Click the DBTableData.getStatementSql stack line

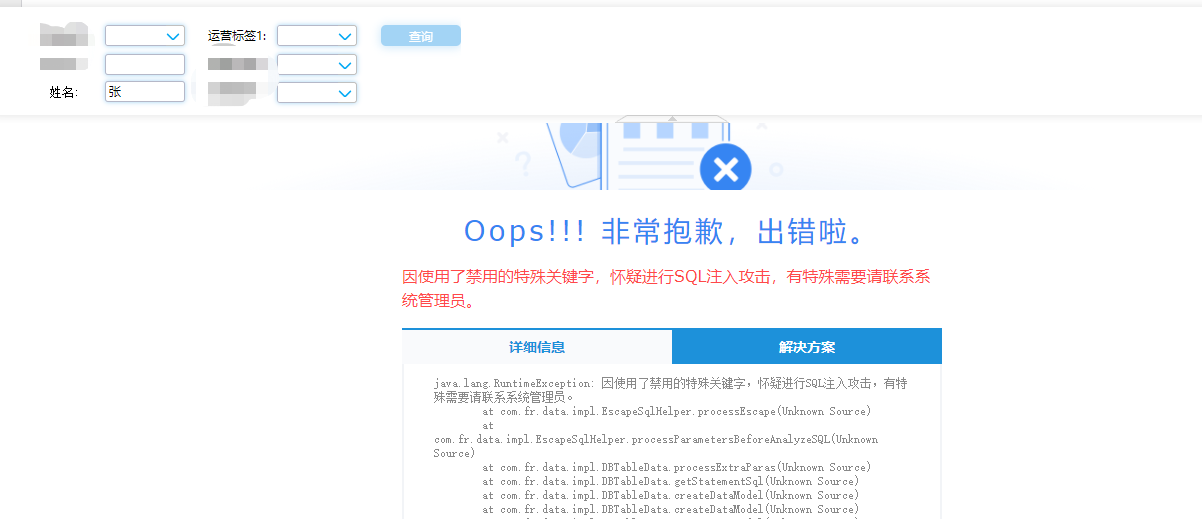tap(670, 482)
